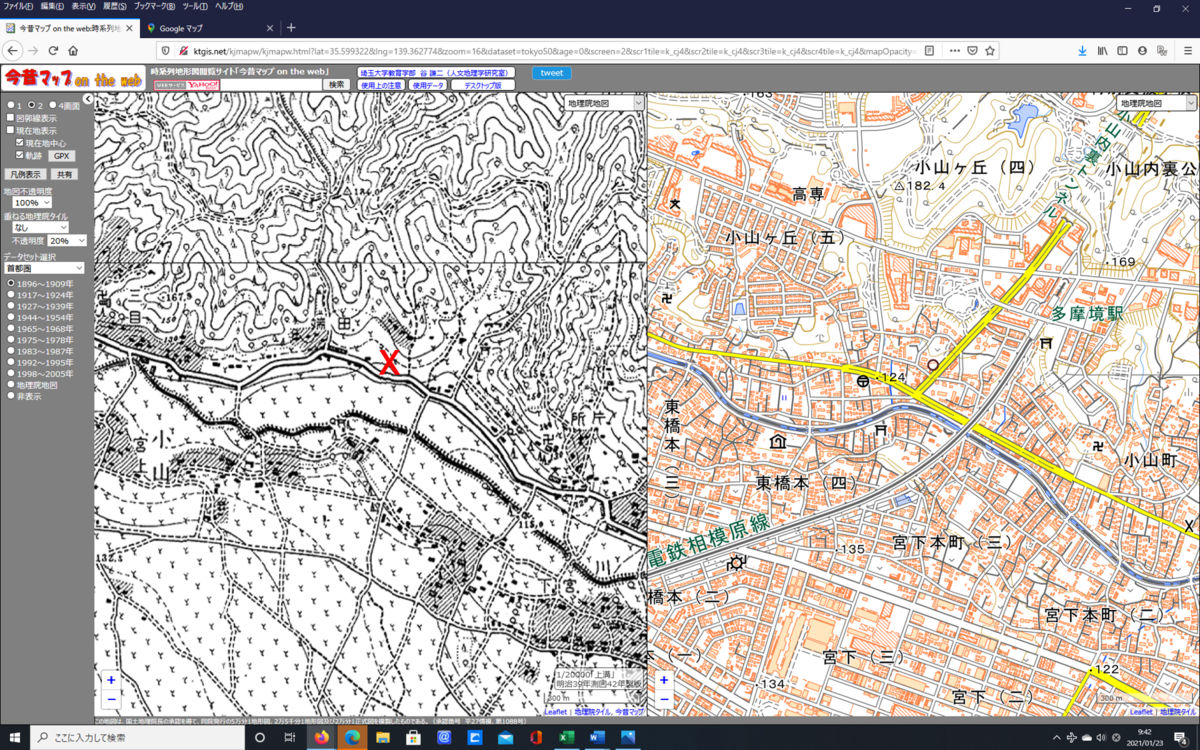Open the reader view icon in address bar
Image resolution: width=1200 pixels, height=750 pixels.
pos(930,50)
